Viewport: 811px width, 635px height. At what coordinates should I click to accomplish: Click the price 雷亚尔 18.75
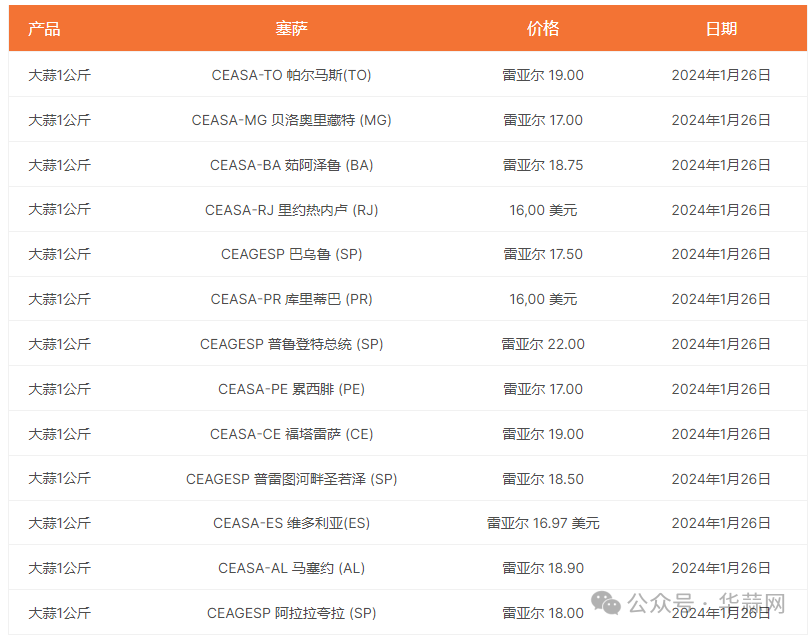tap(543, 165)
